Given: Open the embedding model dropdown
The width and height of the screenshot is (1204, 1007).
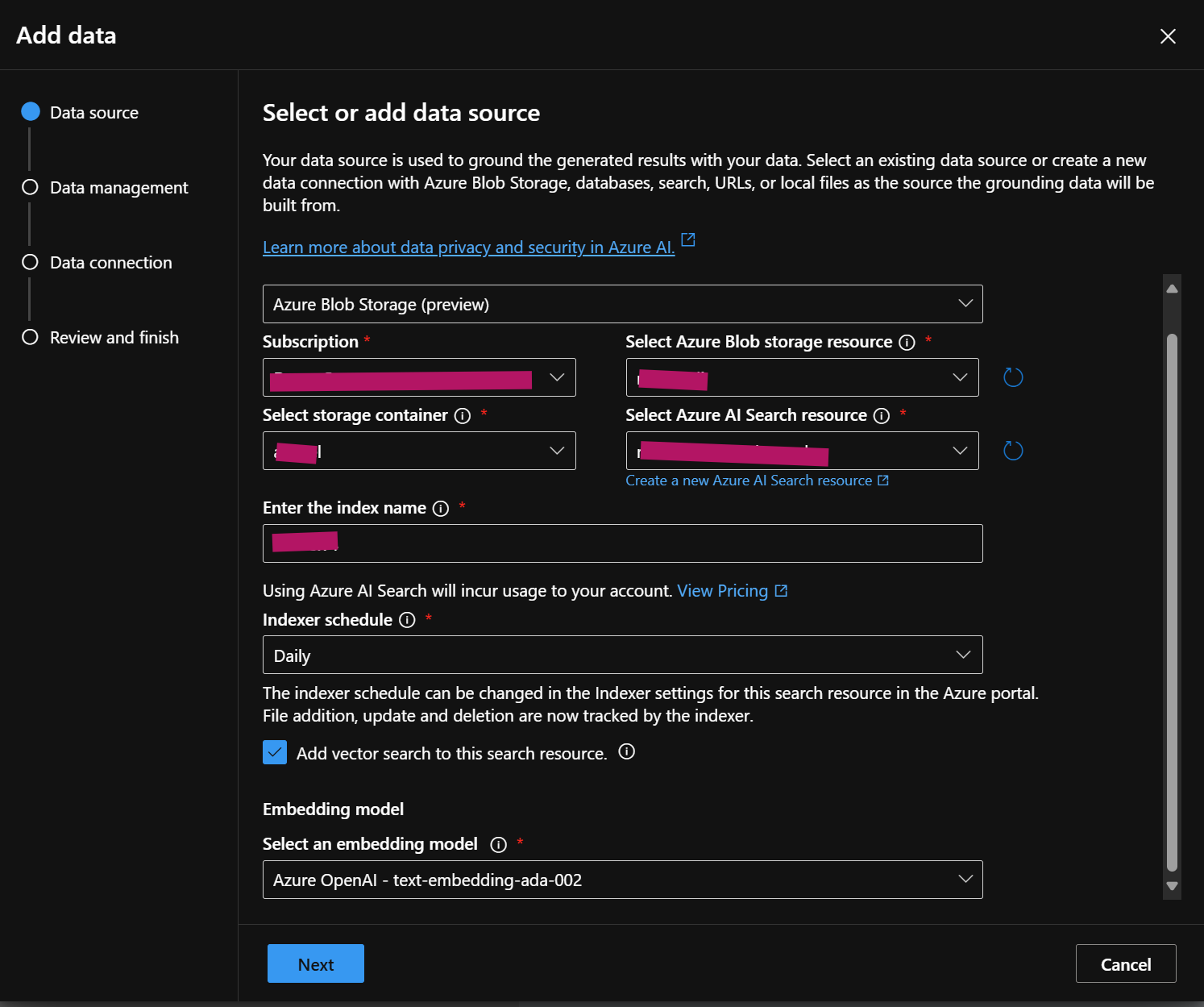Looking at the screenshot, I should (x=623, y=880).
